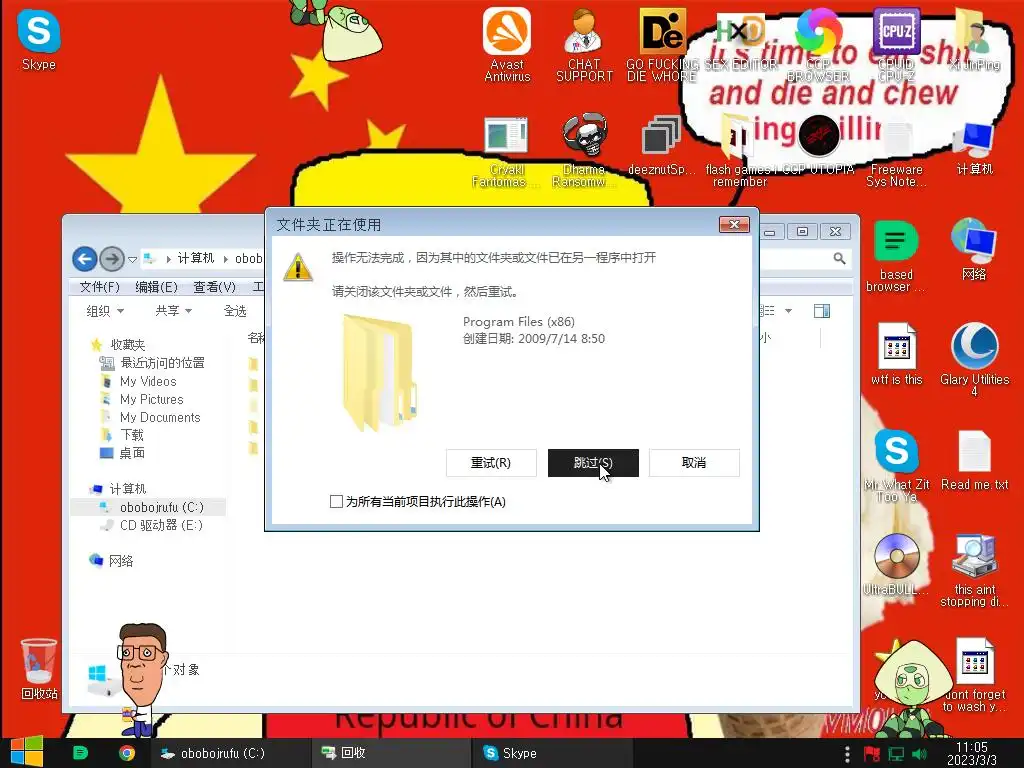Launch Chrome from the taskbar

click(x=127, y=753)
